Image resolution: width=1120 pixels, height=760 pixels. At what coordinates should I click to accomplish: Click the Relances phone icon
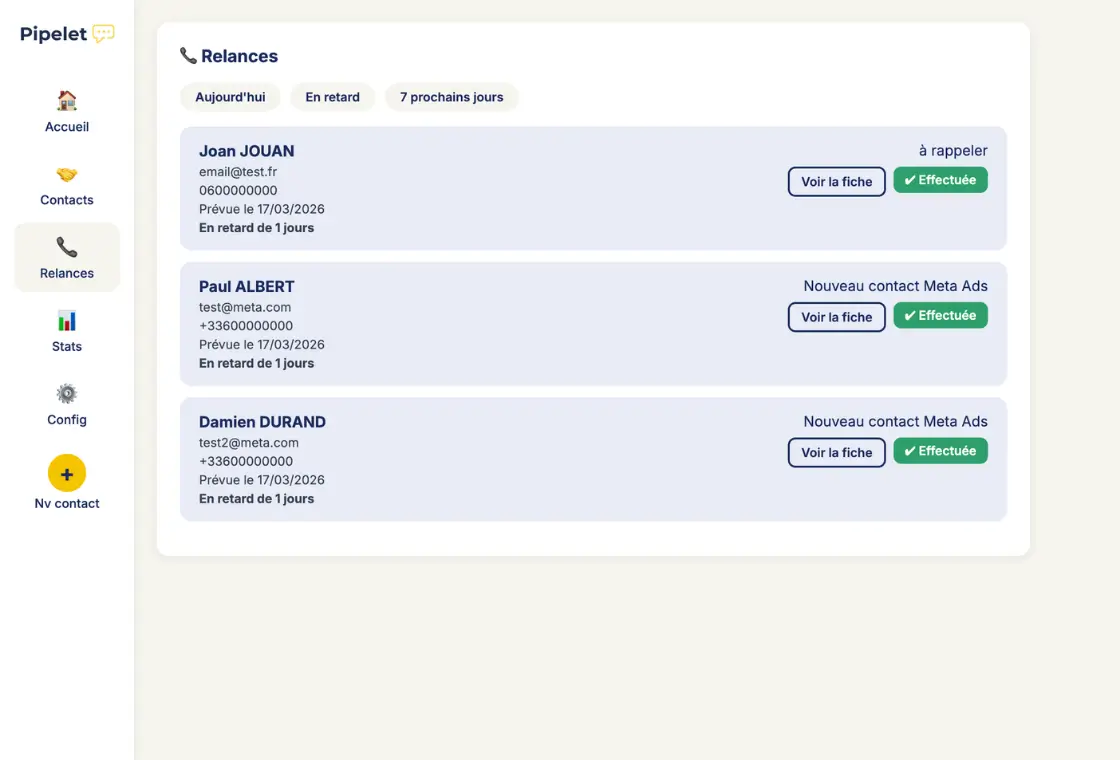point(66,247)
